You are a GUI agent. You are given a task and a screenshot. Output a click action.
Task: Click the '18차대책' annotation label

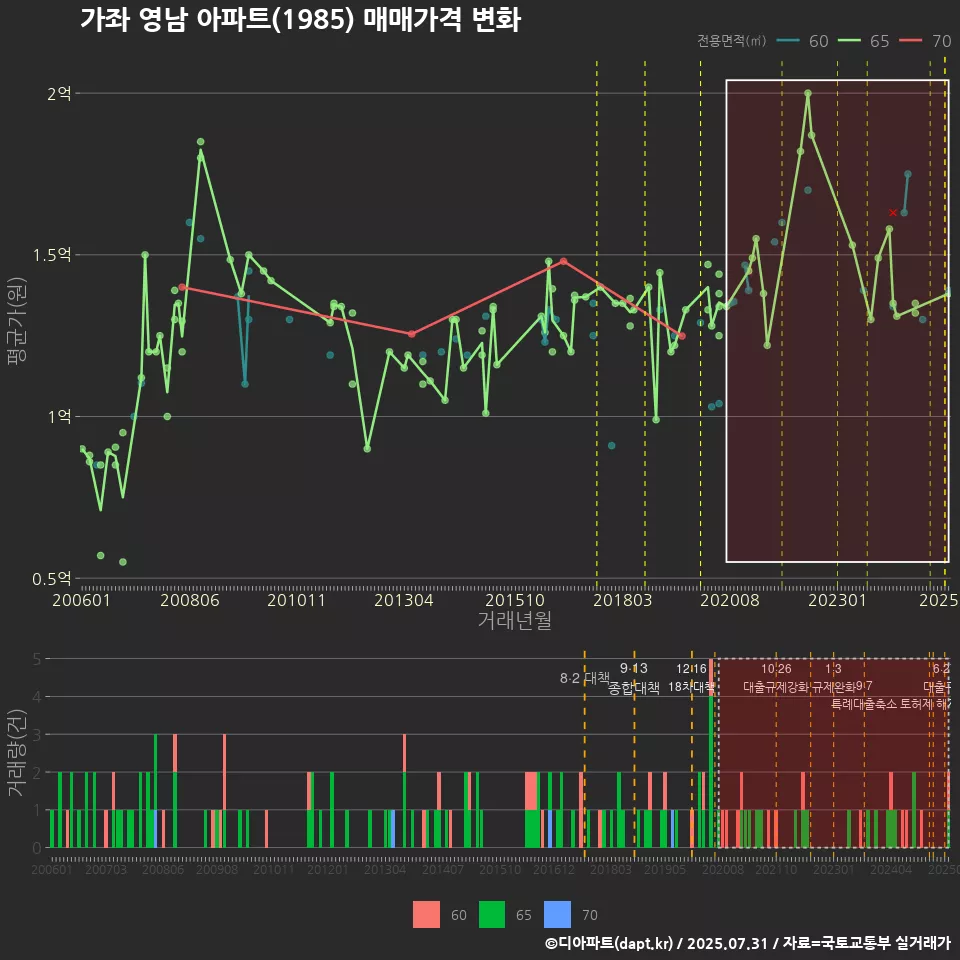(x=691, y=687)
